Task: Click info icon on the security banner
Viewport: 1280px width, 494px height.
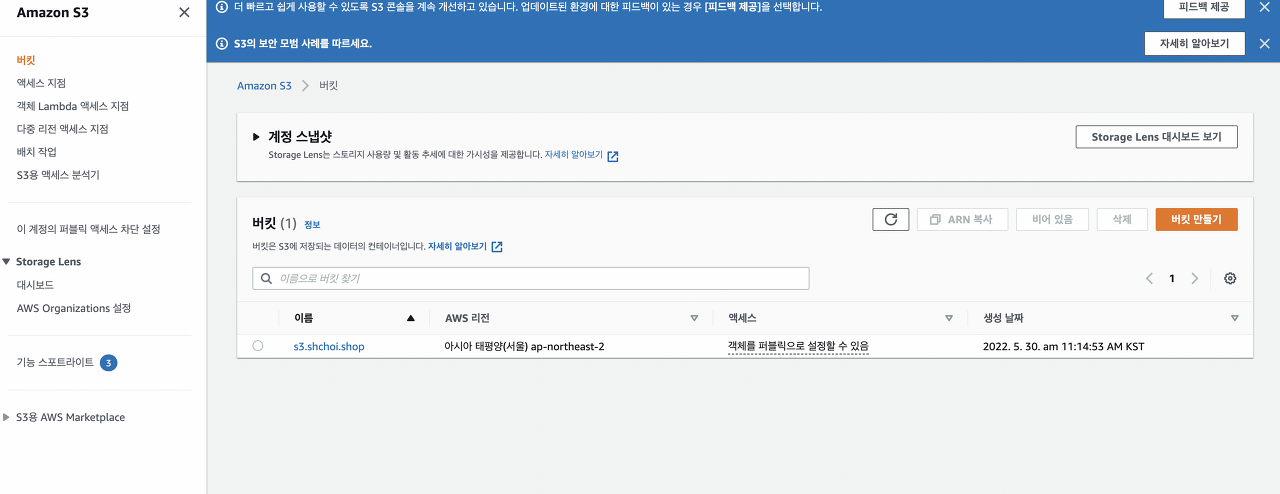Action: (222, 43)
